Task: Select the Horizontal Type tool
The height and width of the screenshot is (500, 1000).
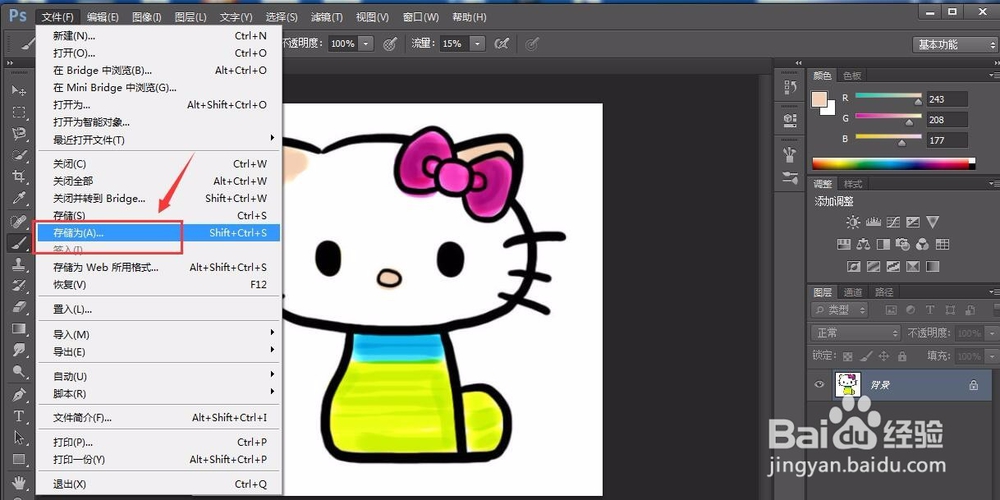Action: click(19, 416)
